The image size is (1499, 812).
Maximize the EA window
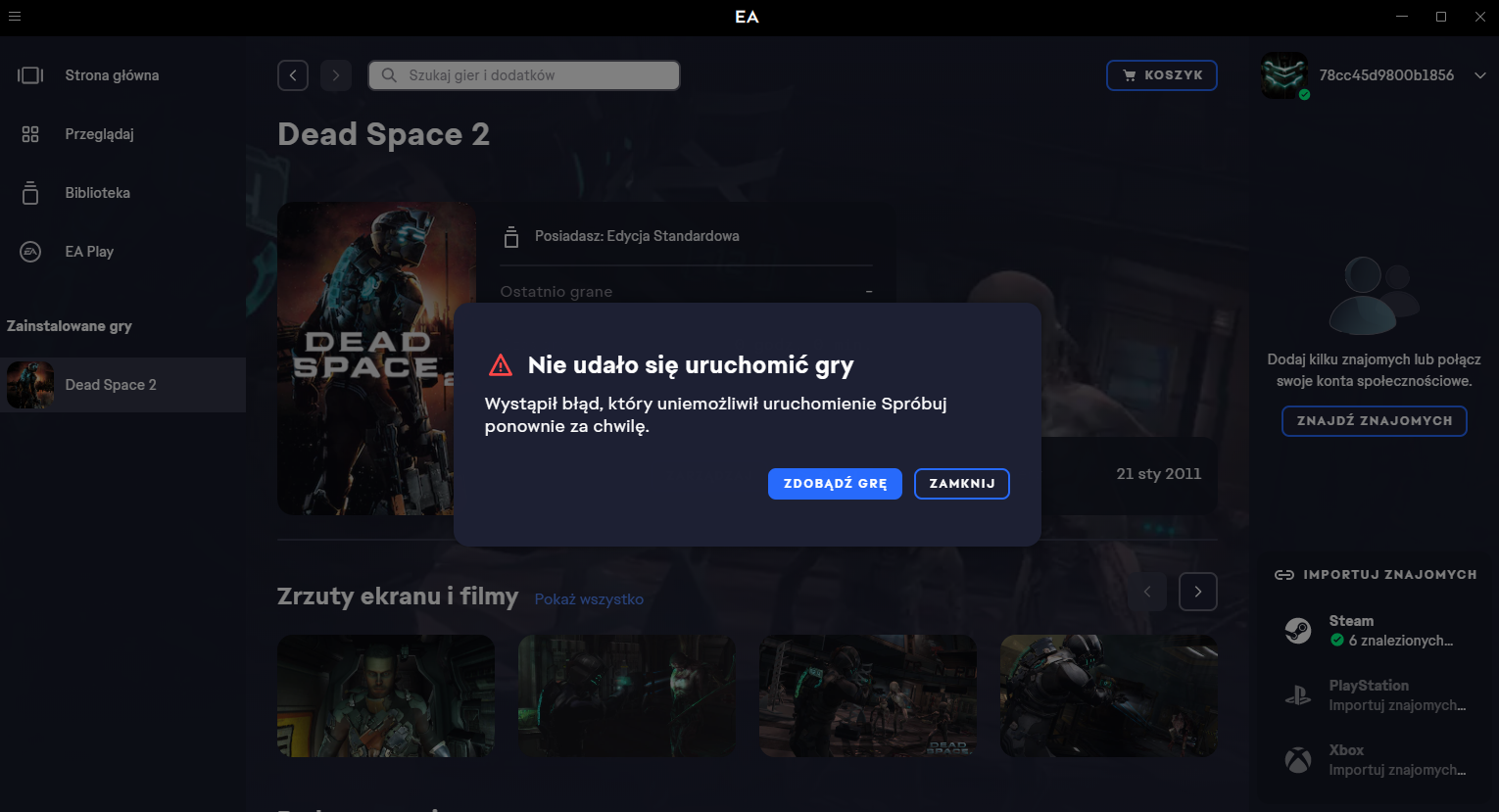1441,17
